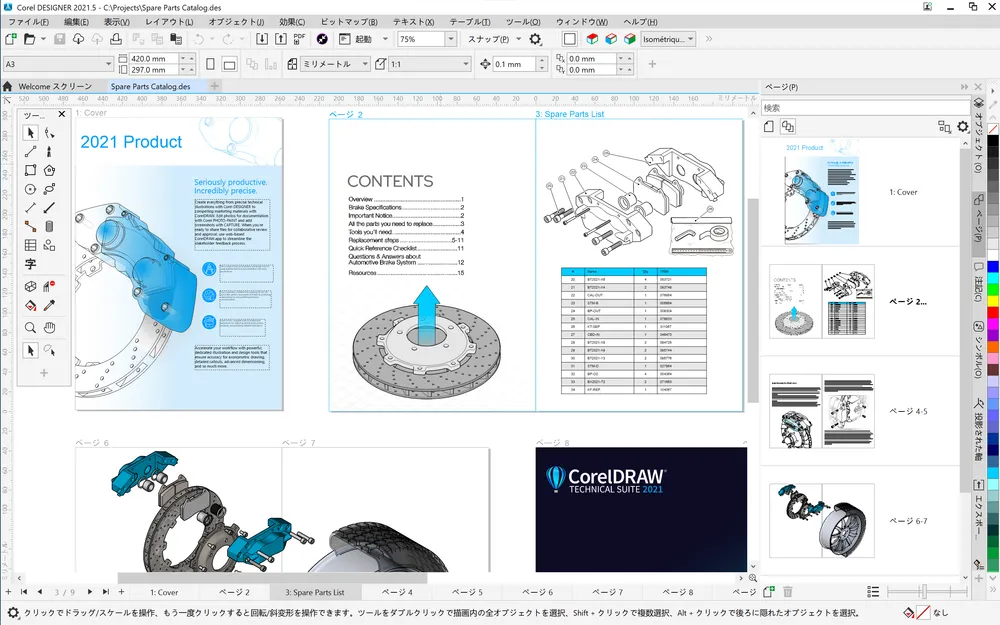Close the toolbox panel
Image resolution: width=1000 pixels, height=625 pixels.
pyautogui.click(x=61, y=114)
